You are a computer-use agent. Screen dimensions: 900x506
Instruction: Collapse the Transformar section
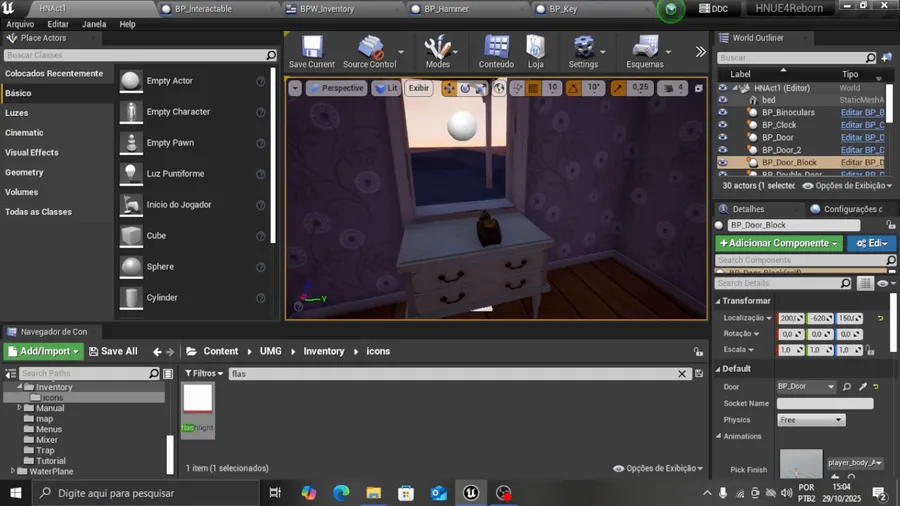(x=718, y=301)
